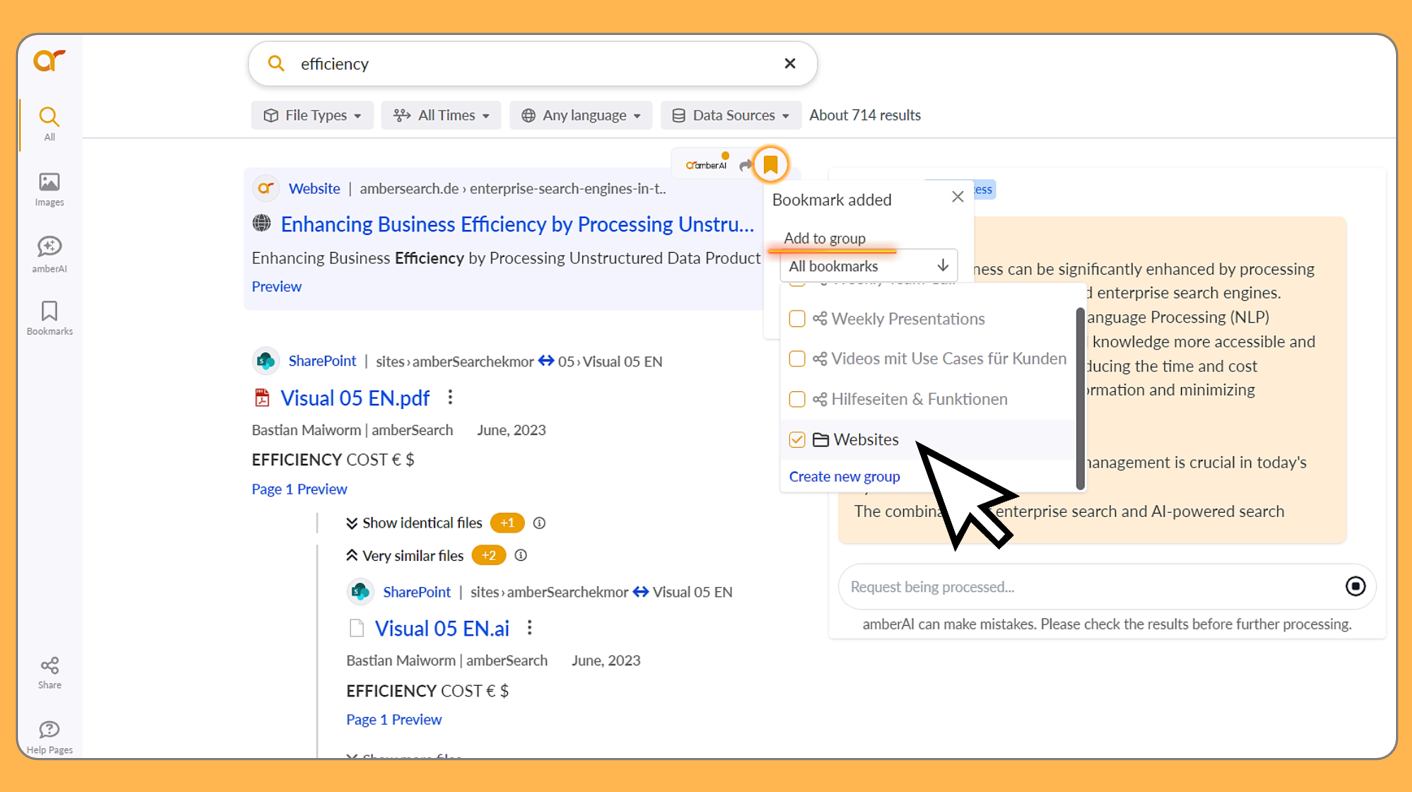The height and width of the screenshot is (792, 1412).
Task: Open the Enhancing Business Efficiency result title
Action: (x=517, y=224)
